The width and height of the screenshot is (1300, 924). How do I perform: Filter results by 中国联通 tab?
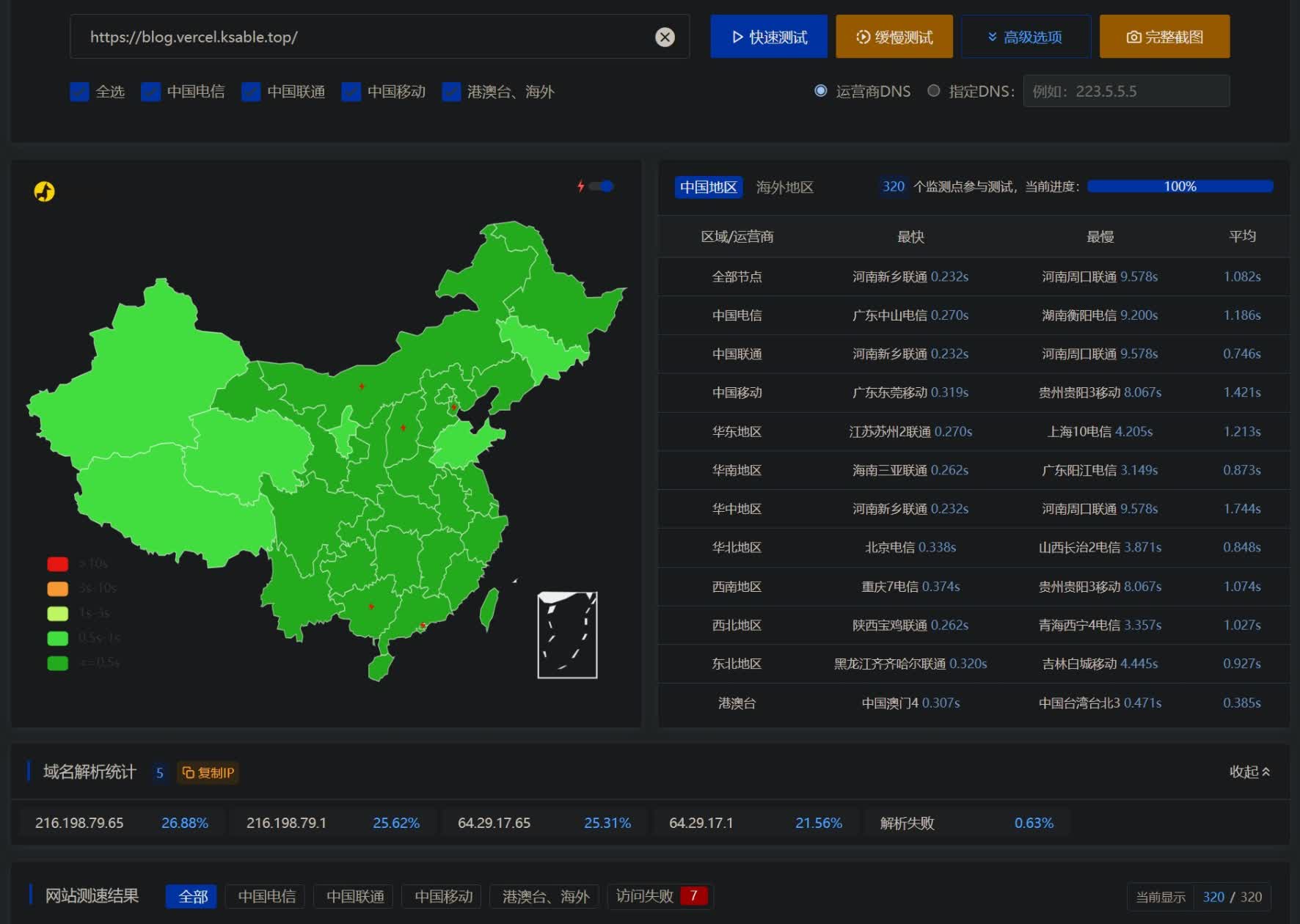coord(355,896)
